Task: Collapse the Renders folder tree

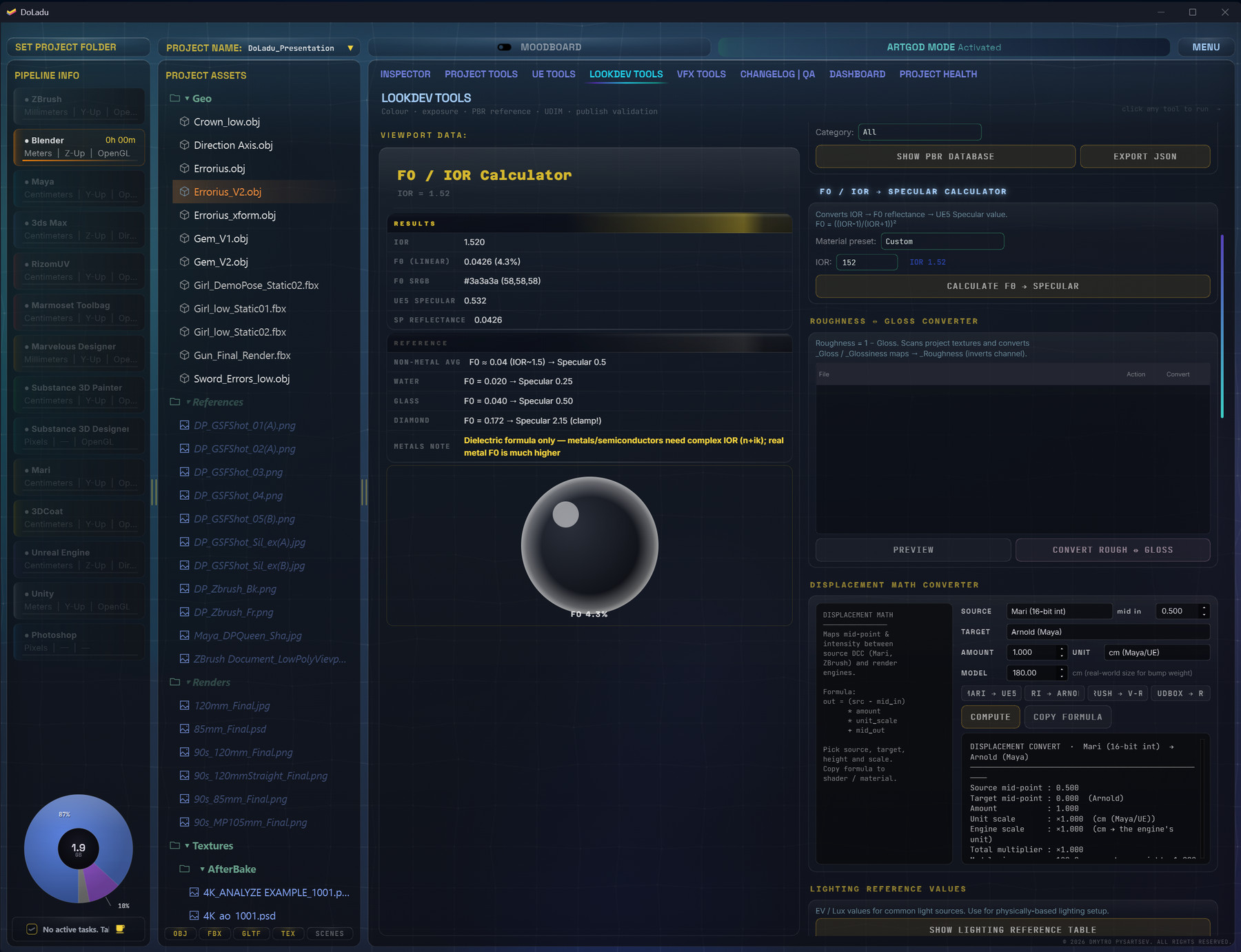Action: click(x=188, y=682)
